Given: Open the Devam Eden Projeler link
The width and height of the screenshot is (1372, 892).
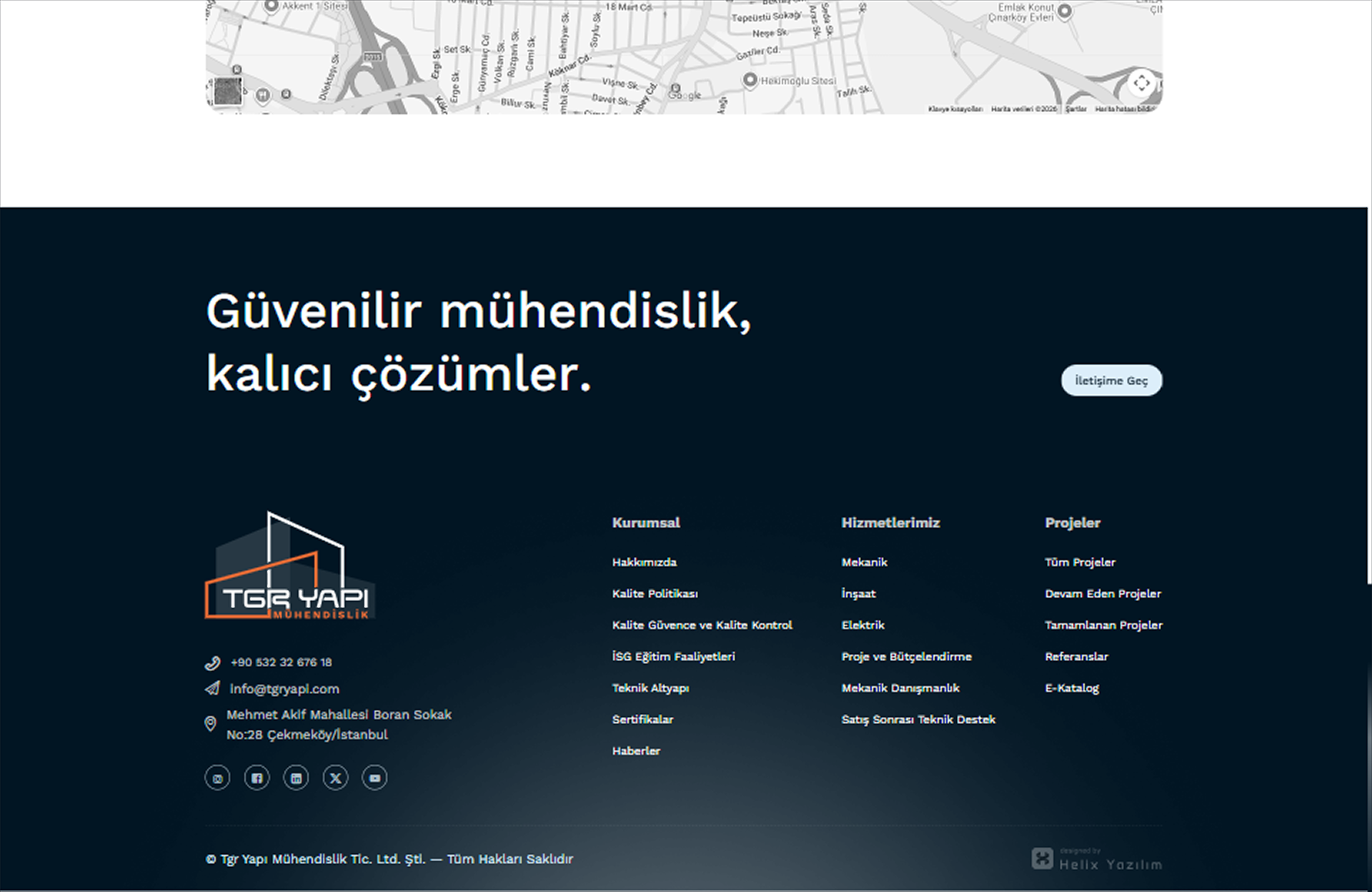Looking at the screenshot, I should click(1103, 593).
